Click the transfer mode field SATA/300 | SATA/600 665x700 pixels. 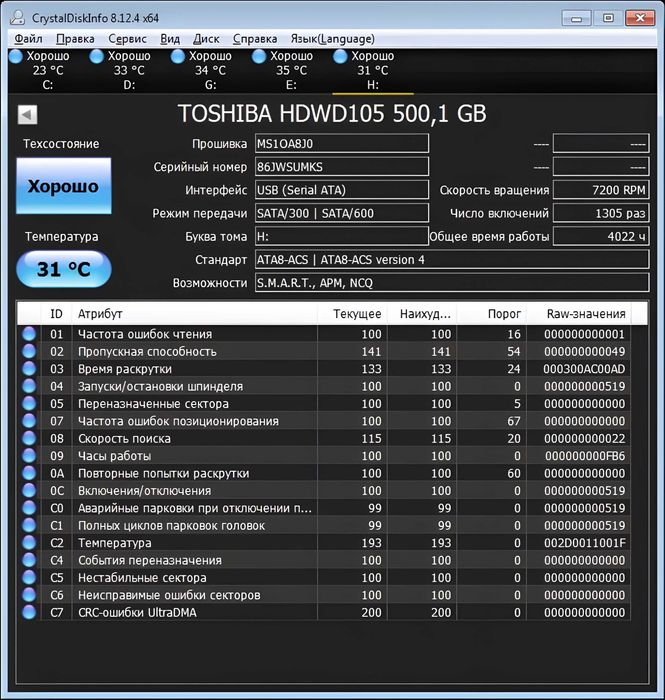point(342,213)
